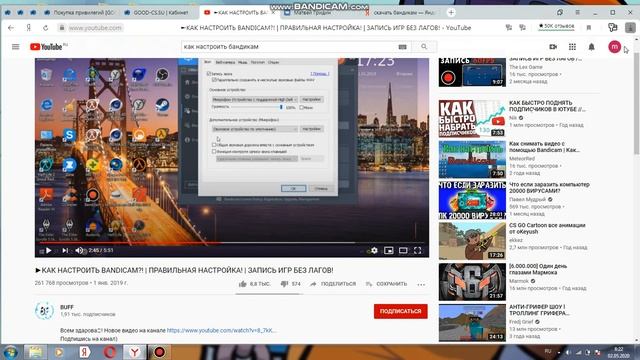Open the Windows Start button

click(x=10, y=352)
